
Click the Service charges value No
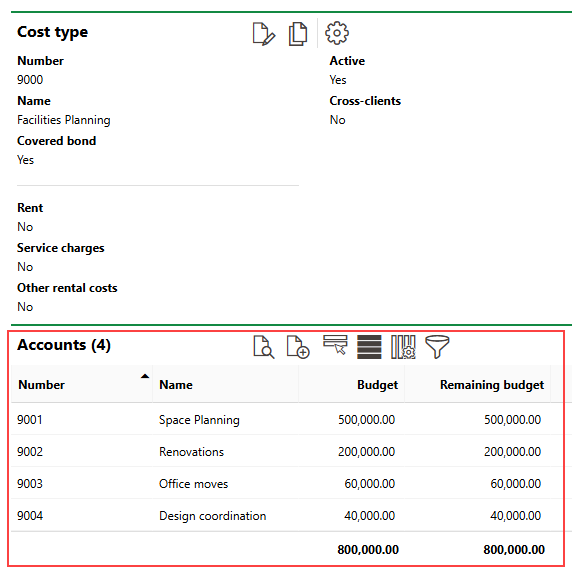(25, 267)
